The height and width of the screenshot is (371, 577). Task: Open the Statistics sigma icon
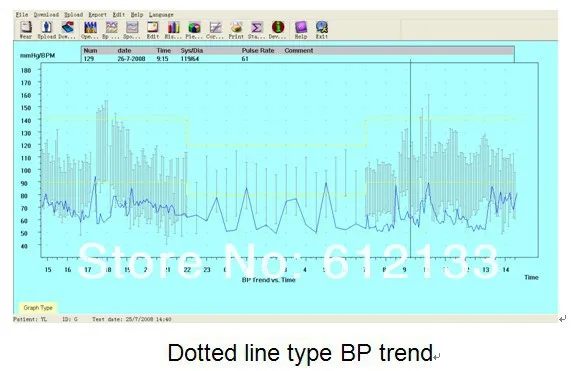256,30
